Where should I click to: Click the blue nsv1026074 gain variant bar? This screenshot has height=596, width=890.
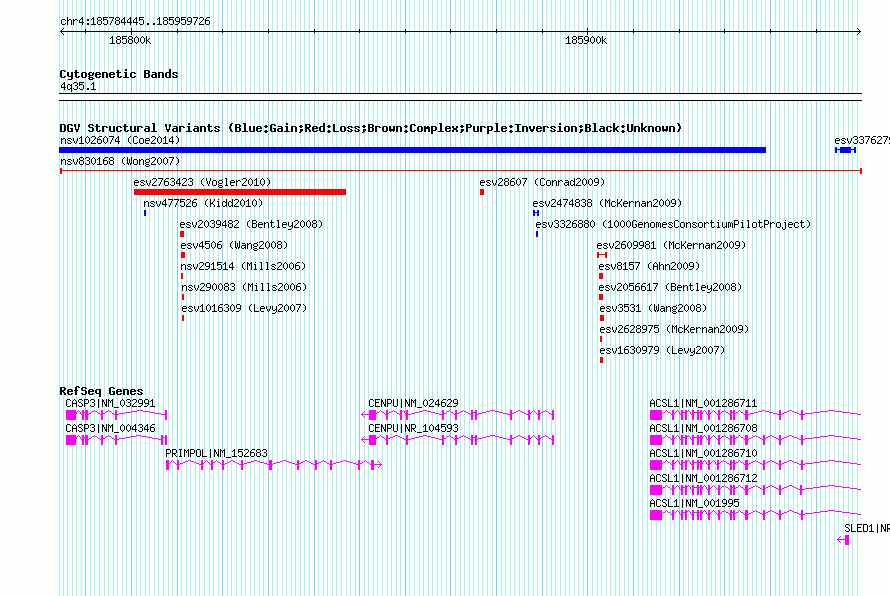pos(413,150)
